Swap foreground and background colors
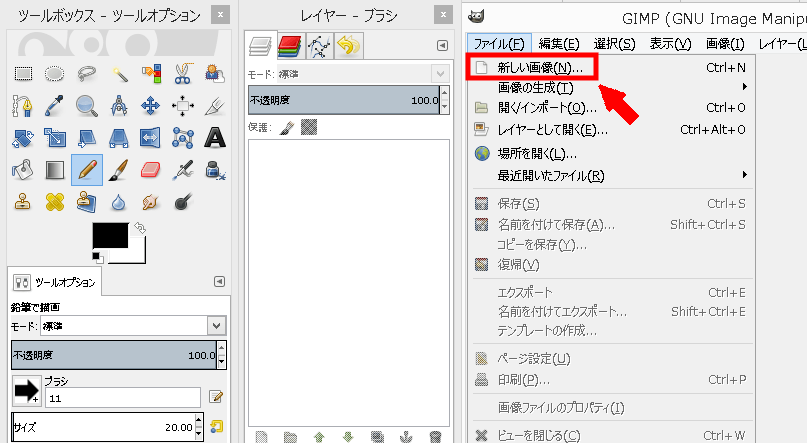 (139, 228)
